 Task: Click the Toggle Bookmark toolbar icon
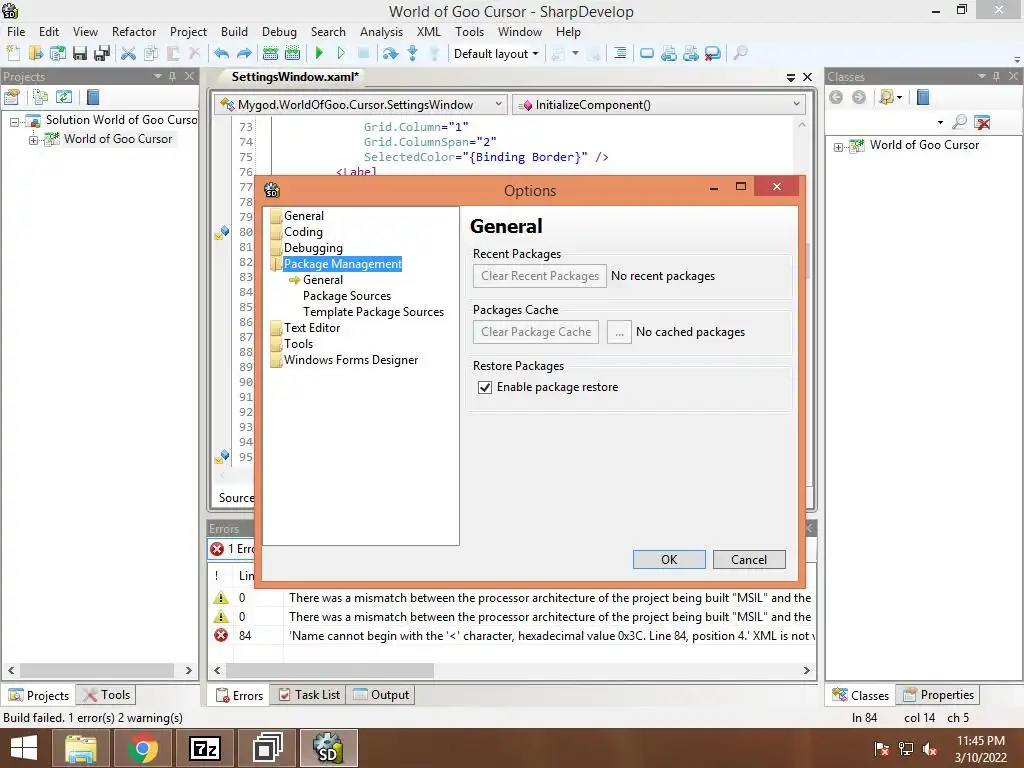647,54
